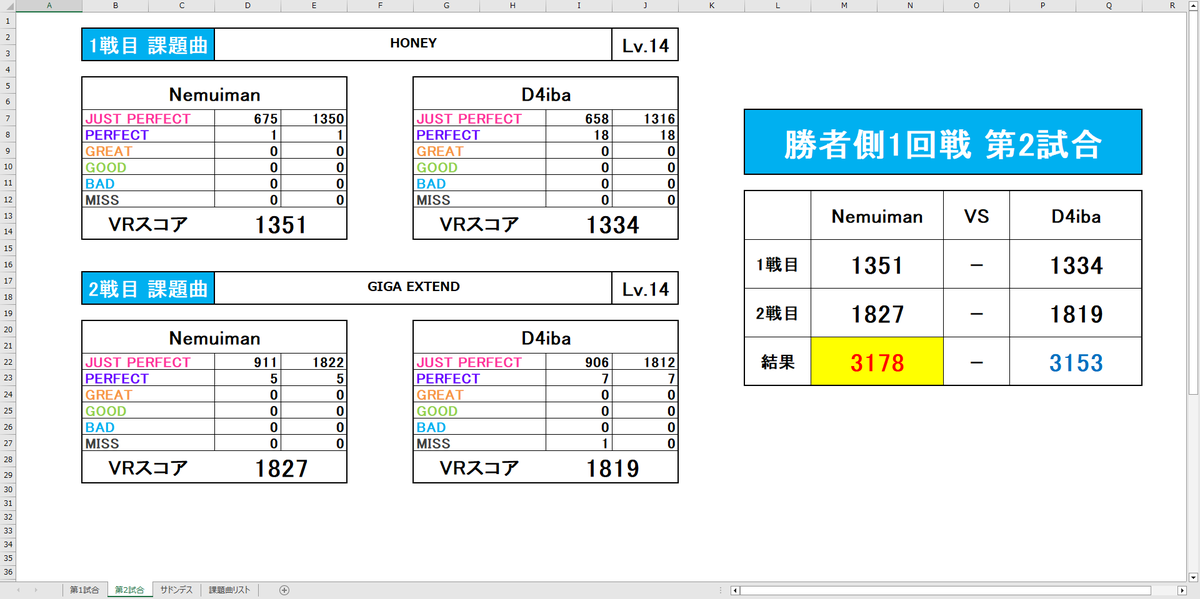Open the サドンデス sheet tab
This screenshot has width=1200, height=599.
(177, 590)
